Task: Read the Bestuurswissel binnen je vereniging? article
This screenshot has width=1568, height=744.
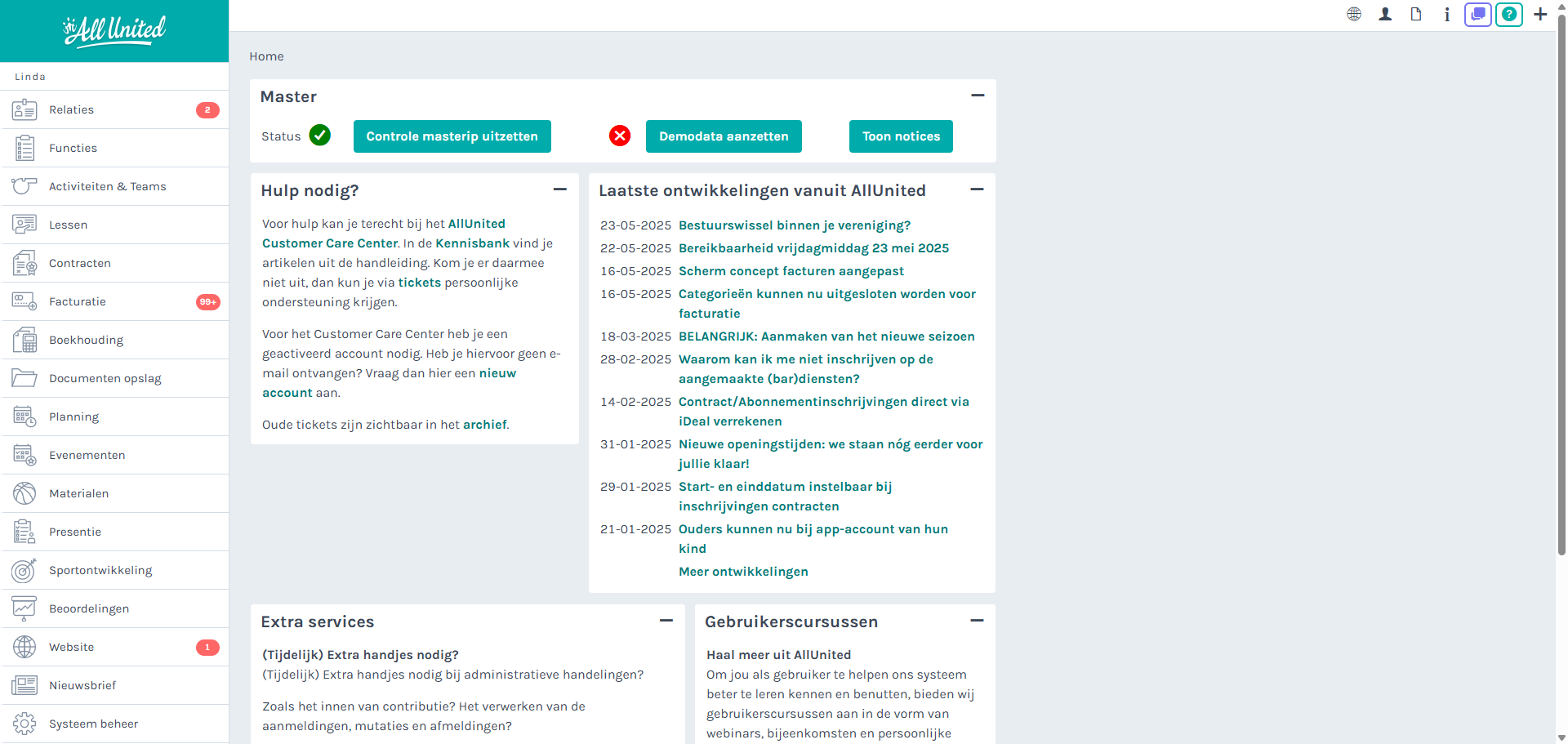Action: 795,225
